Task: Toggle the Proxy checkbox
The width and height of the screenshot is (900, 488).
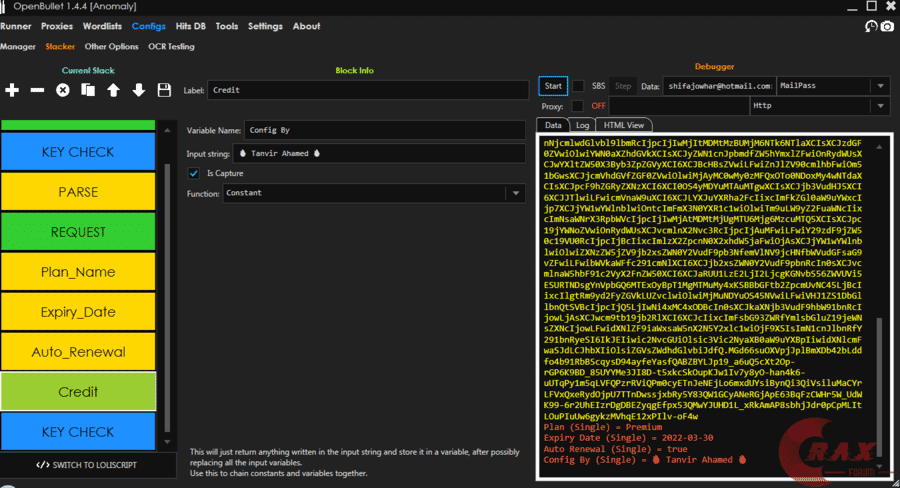Action: pos(578,105)
